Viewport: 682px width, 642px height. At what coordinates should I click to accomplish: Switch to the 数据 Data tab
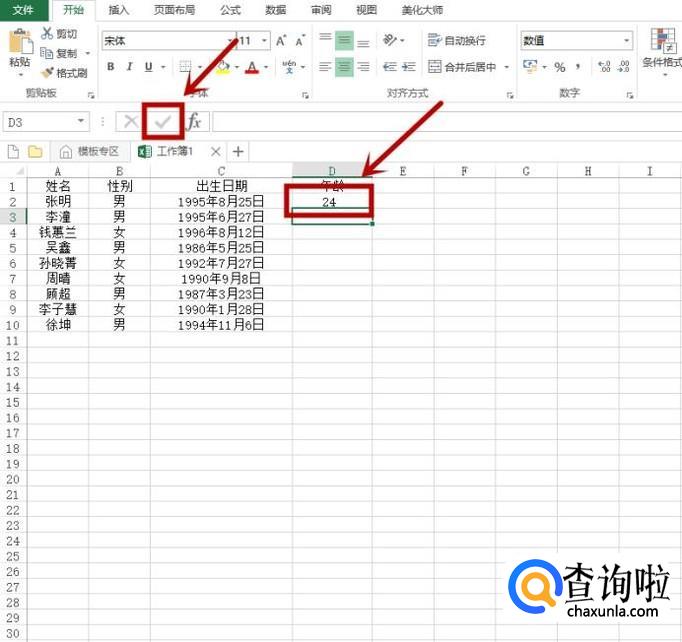point(276,10)
